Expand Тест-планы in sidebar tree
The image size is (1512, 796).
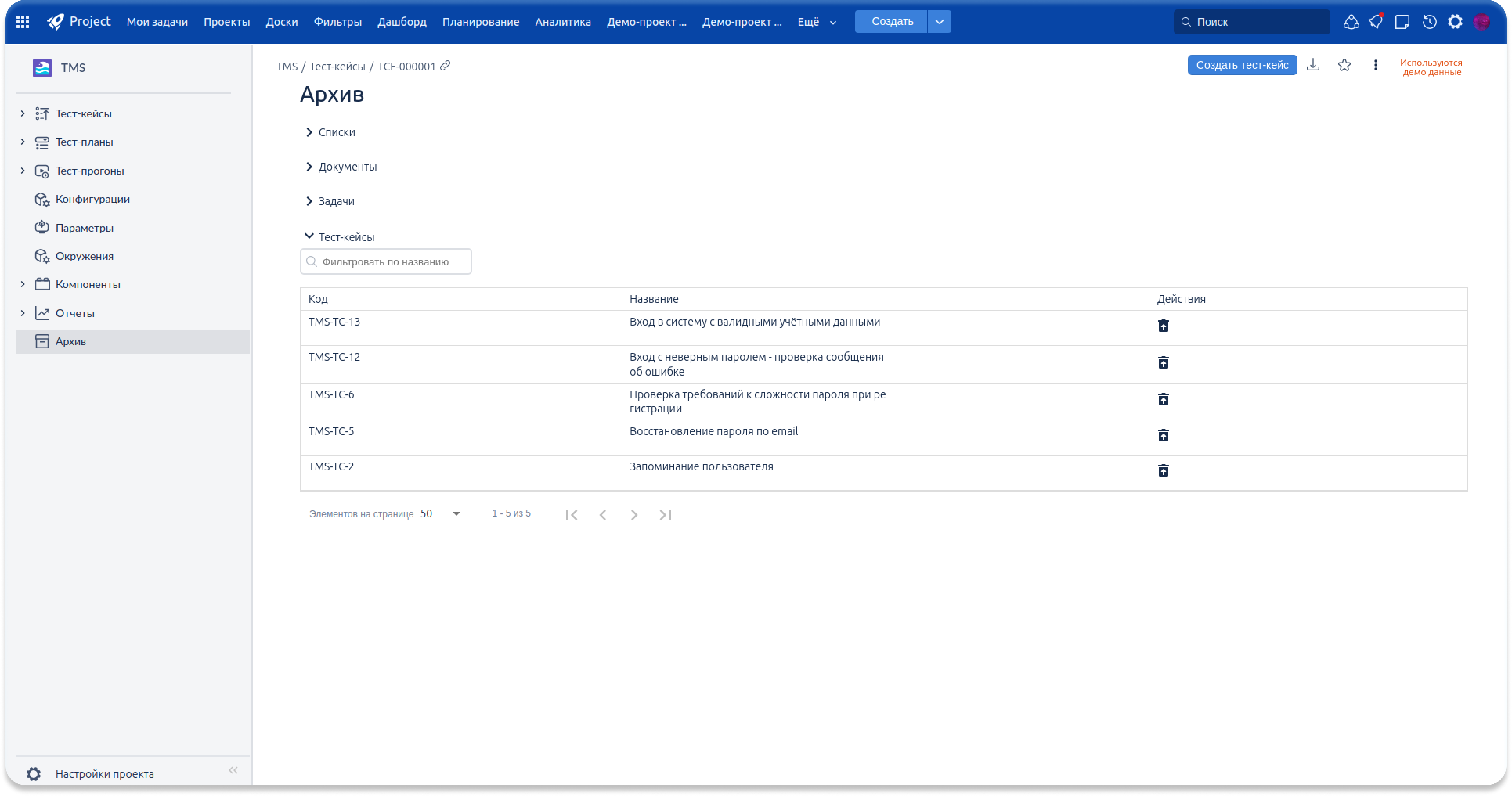tap(23, 142)
